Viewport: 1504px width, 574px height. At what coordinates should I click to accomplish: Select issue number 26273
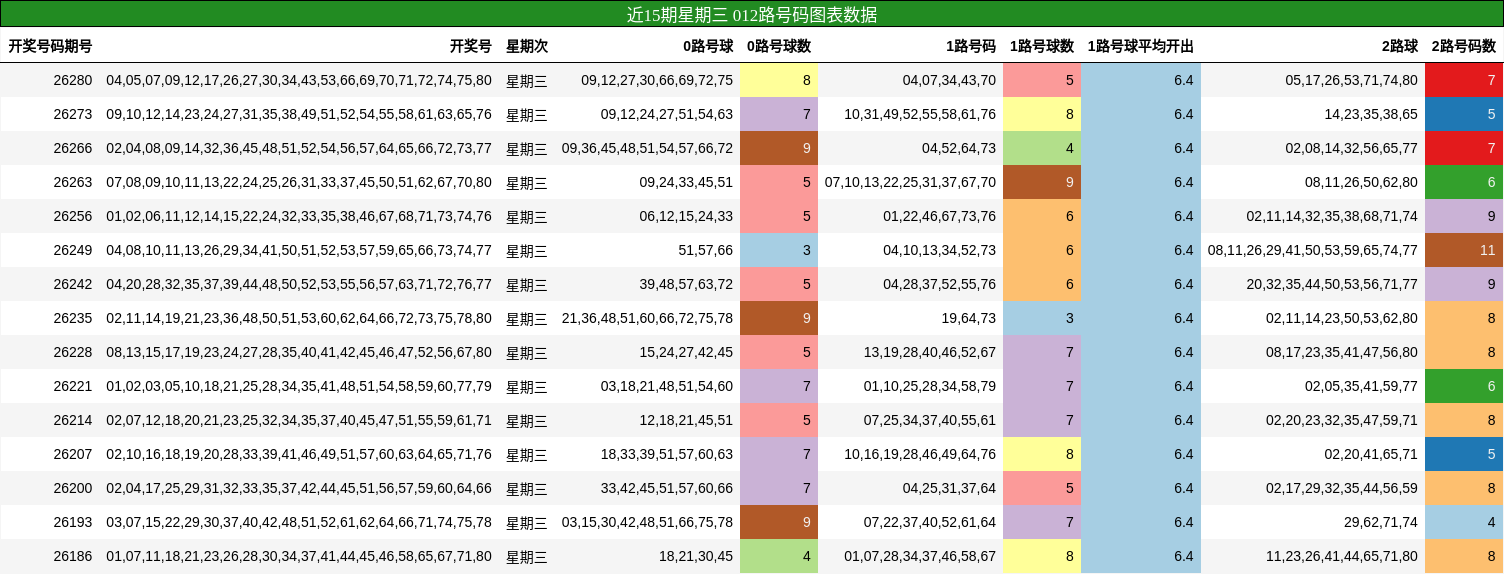[72, 114]
